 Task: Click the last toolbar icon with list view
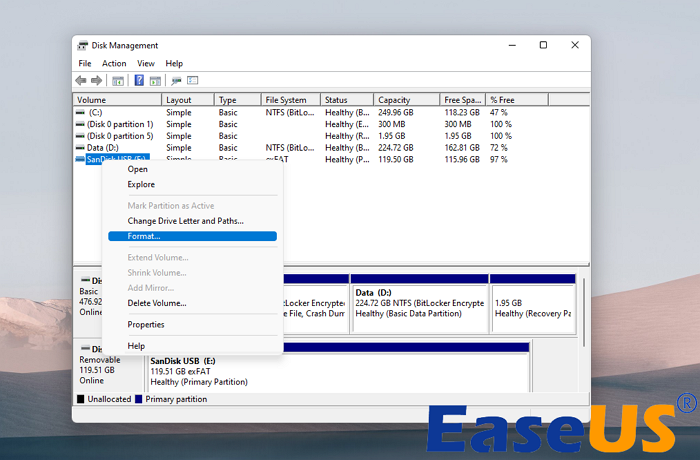coord(192,80)
